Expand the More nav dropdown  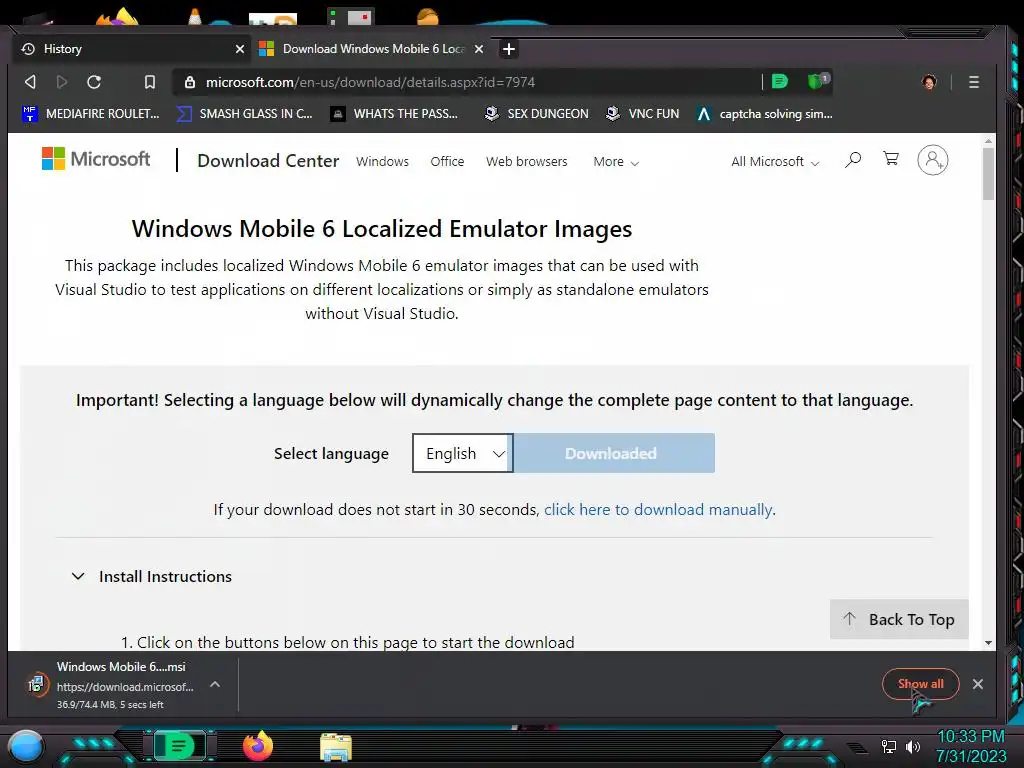click(616, 161)
